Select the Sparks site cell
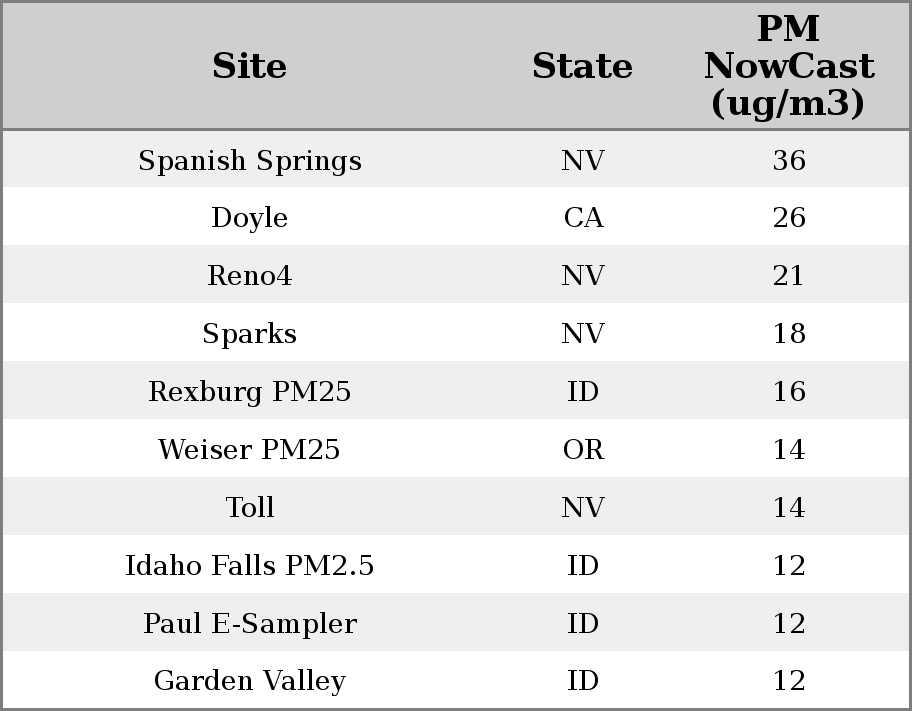This screenshot has height=711, width=912. tap(250, 334)
